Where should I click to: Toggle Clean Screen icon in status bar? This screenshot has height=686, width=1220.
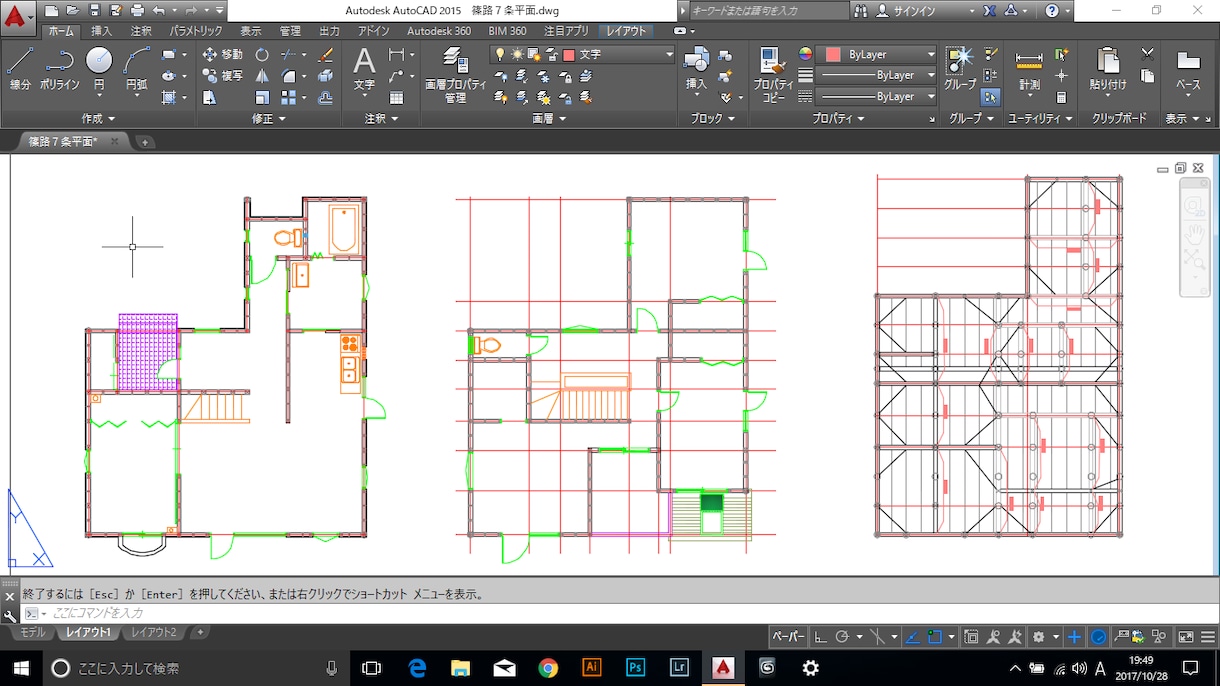[x=1186, y=637]
